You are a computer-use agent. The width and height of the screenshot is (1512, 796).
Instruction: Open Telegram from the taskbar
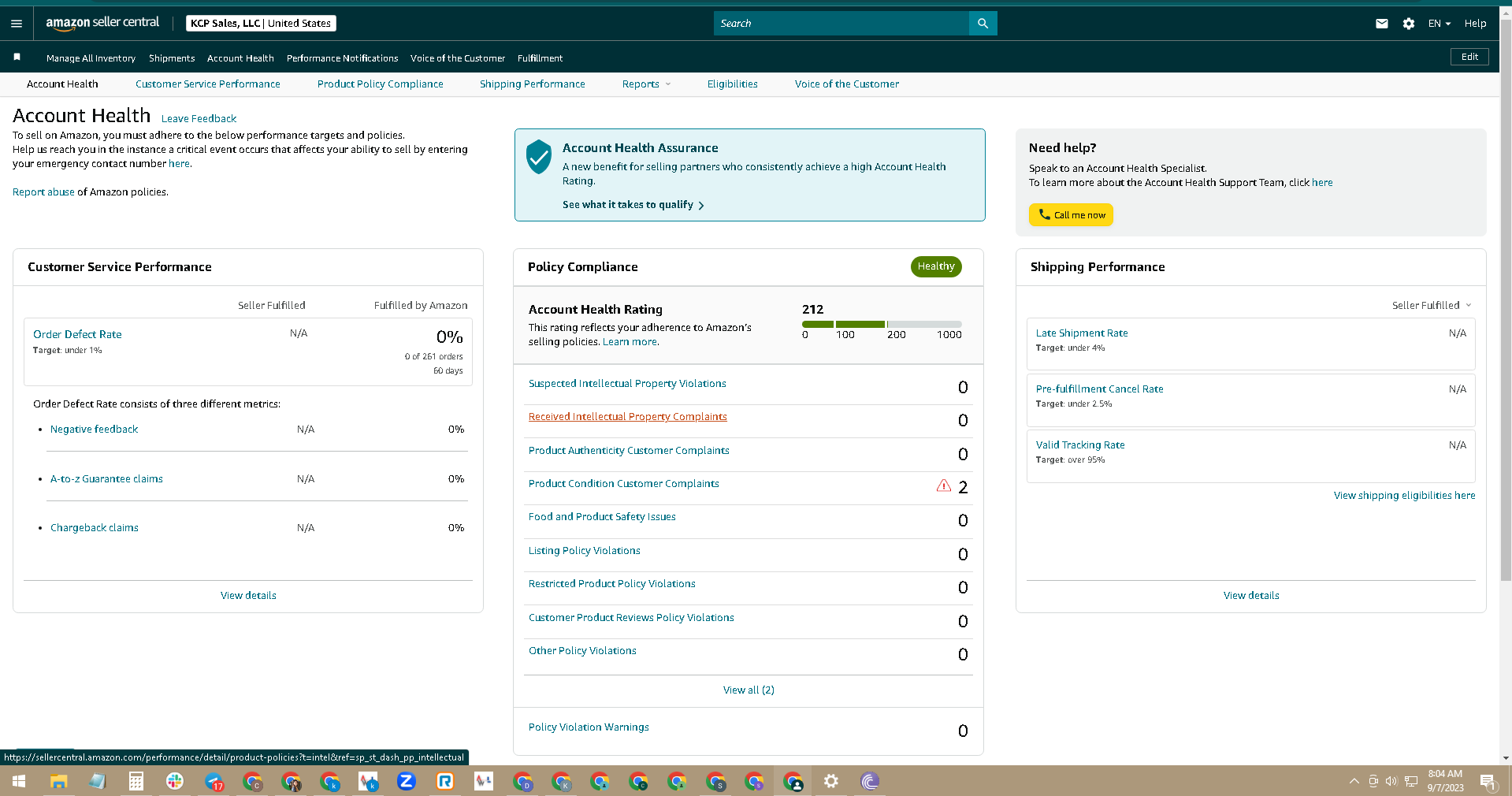click(x=214, y=781)
